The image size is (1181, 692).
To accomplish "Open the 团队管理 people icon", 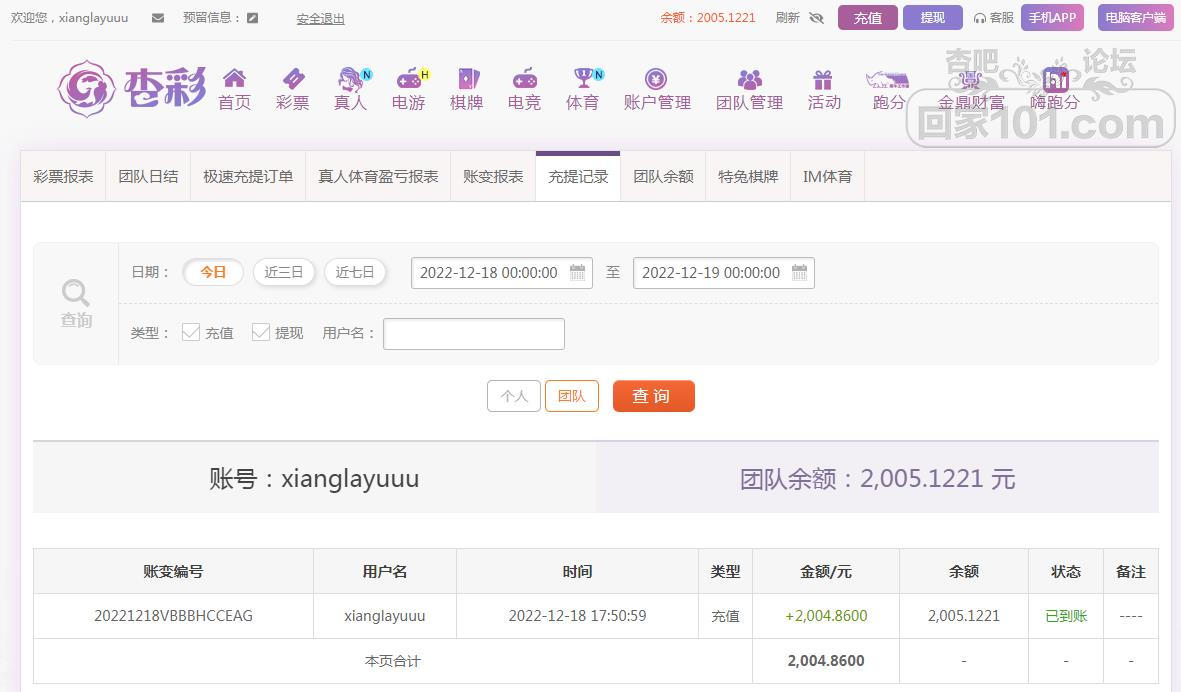I will click(749, 79).
